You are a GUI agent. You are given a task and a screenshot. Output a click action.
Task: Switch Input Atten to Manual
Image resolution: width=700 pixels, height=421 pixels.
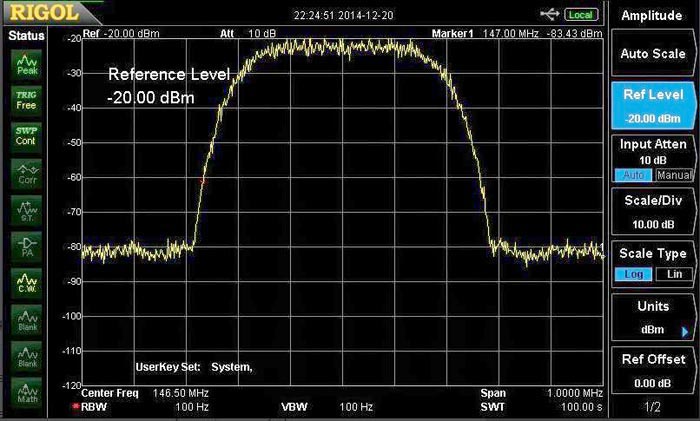pos(672,175)
